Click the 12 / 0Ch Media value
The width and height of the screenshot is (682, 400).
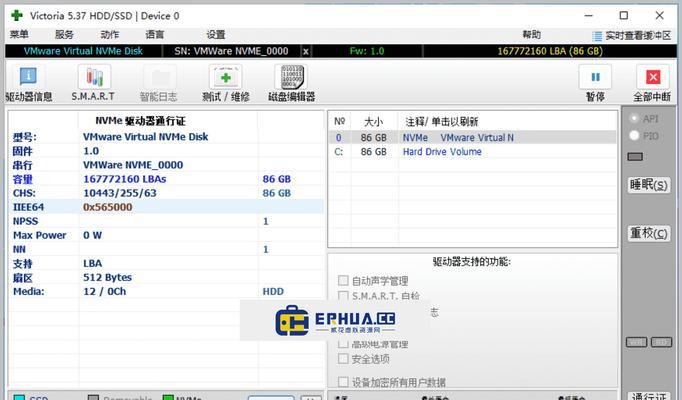104,291
